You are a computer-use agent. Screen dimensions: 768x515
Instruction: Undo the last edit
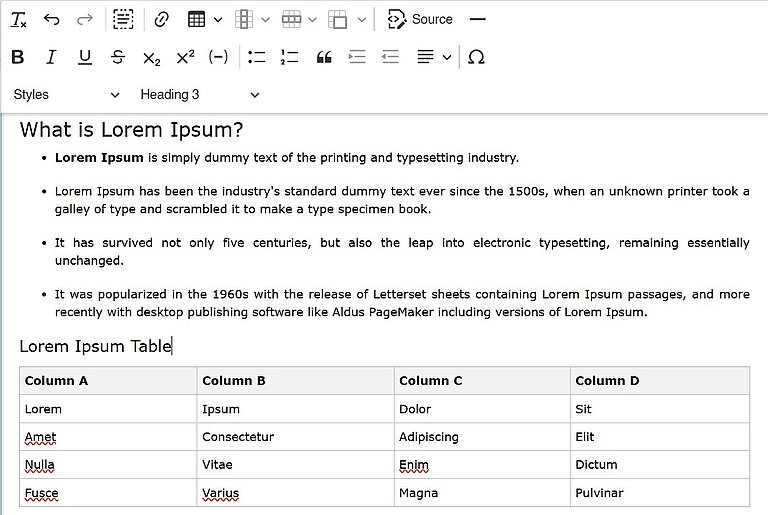click(x=52, y=19)
